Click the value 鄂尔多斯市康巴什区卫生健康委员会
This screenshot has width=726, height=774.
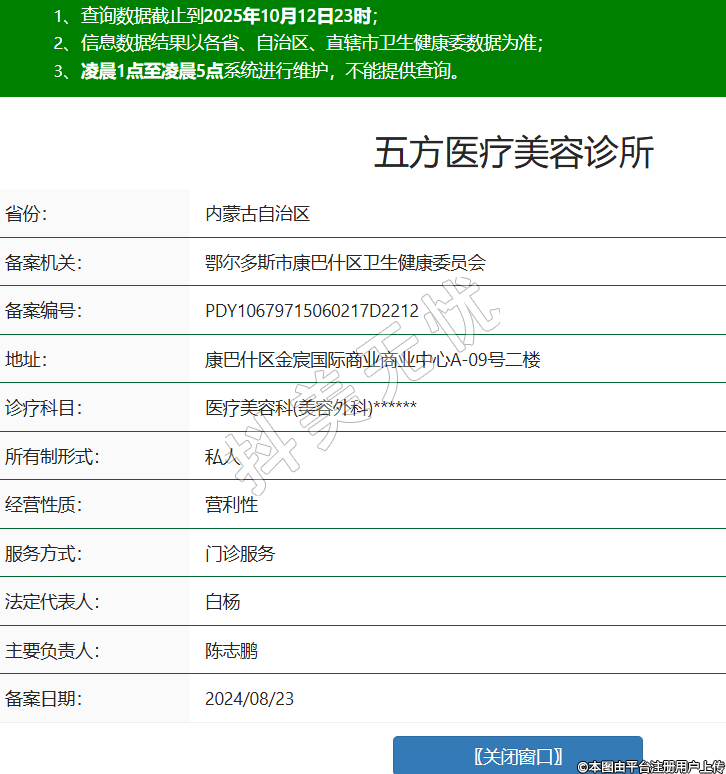(x=345, y=263)
